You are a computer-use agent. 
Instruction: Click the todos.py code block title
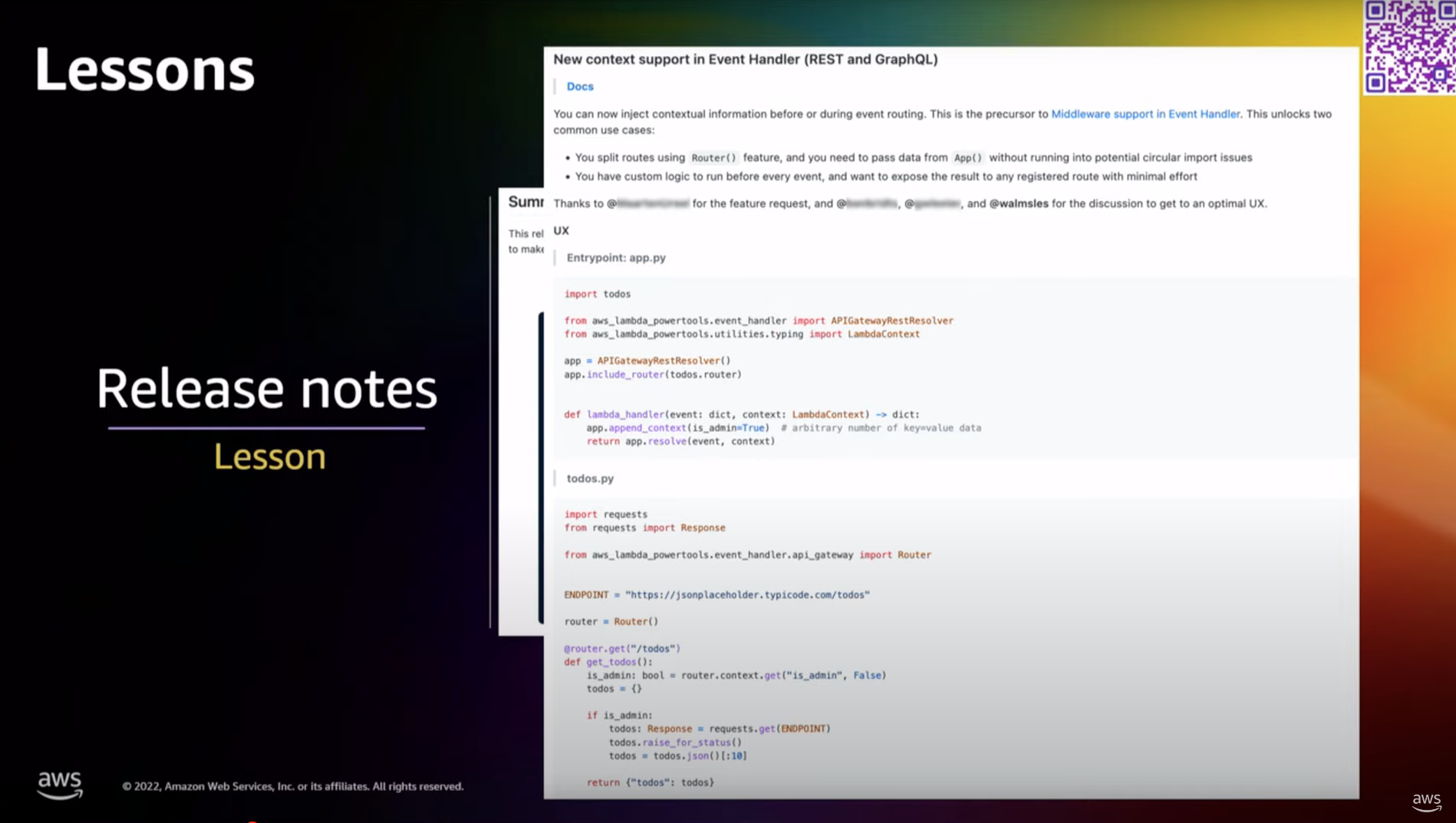(589, 478)
